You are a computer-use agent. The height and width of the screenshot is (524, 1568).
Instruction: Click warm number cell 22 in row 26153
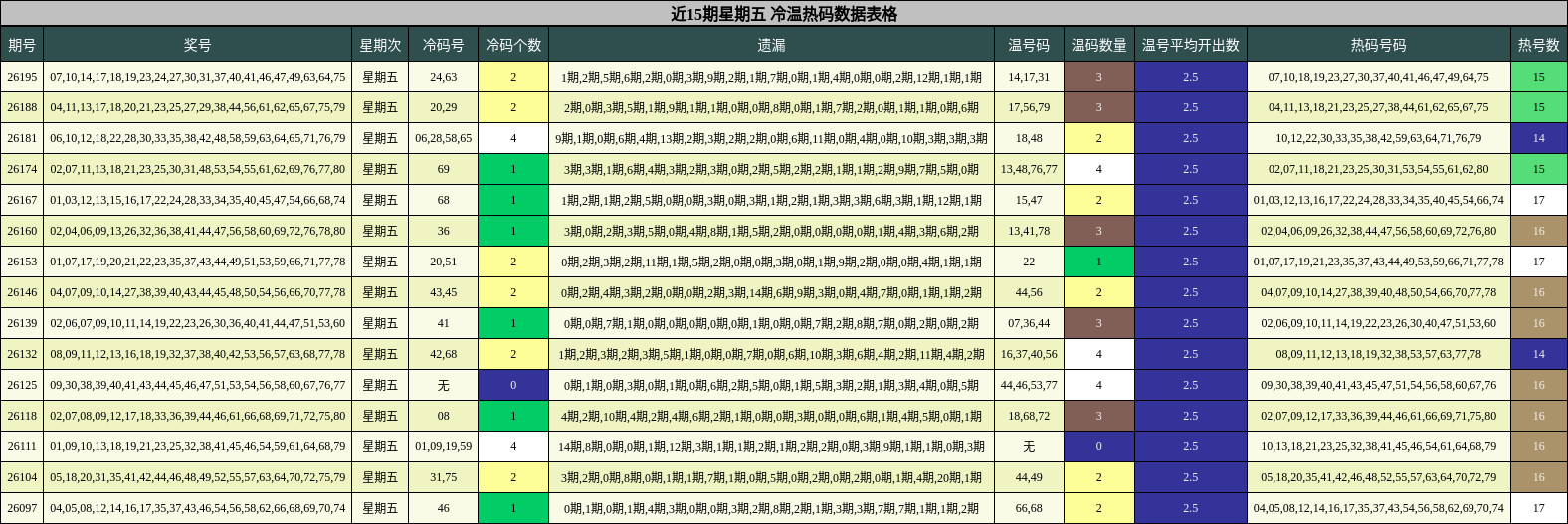point(1029,262)
